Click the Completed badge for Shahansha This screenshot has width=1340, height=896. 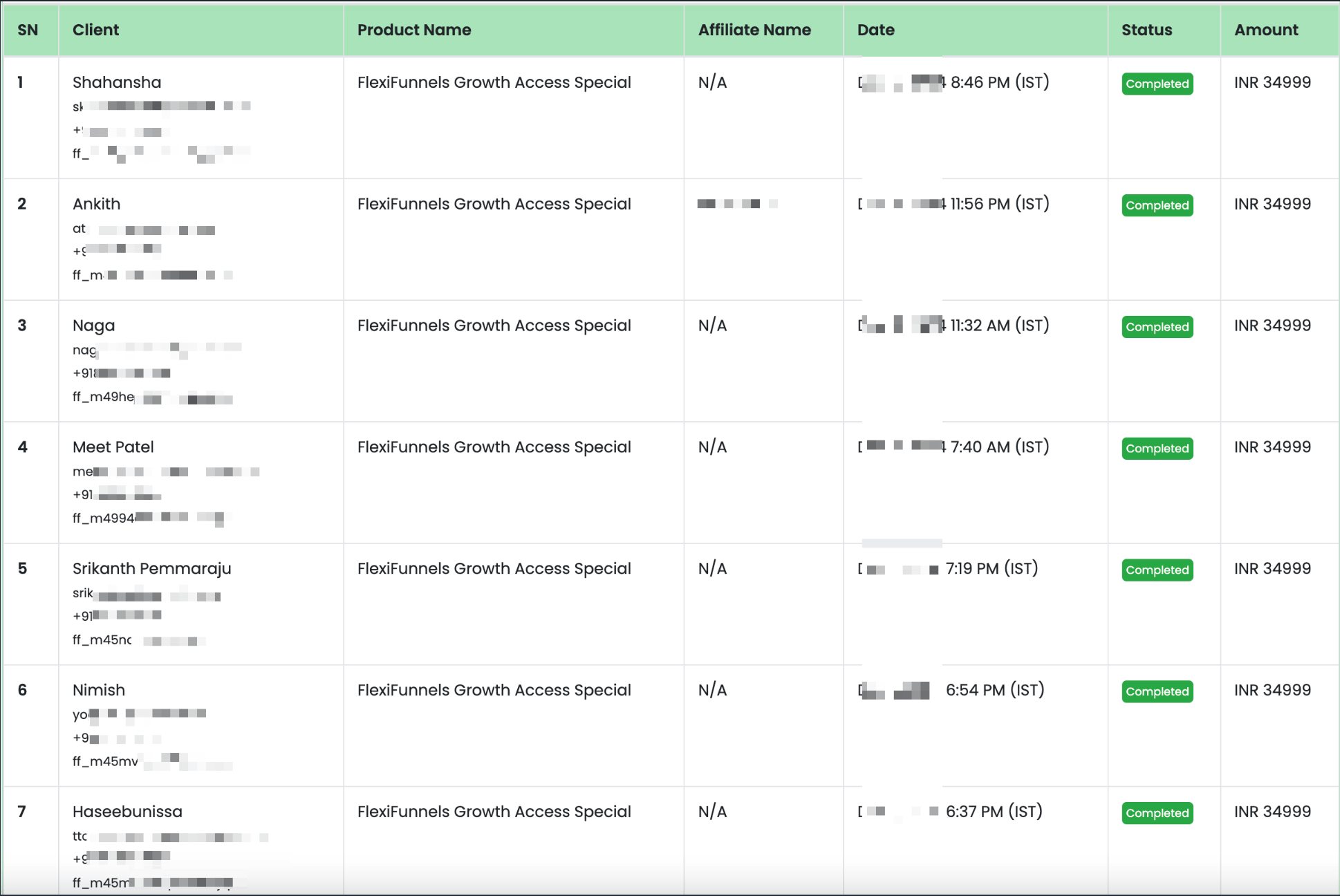coord(1157,84)
